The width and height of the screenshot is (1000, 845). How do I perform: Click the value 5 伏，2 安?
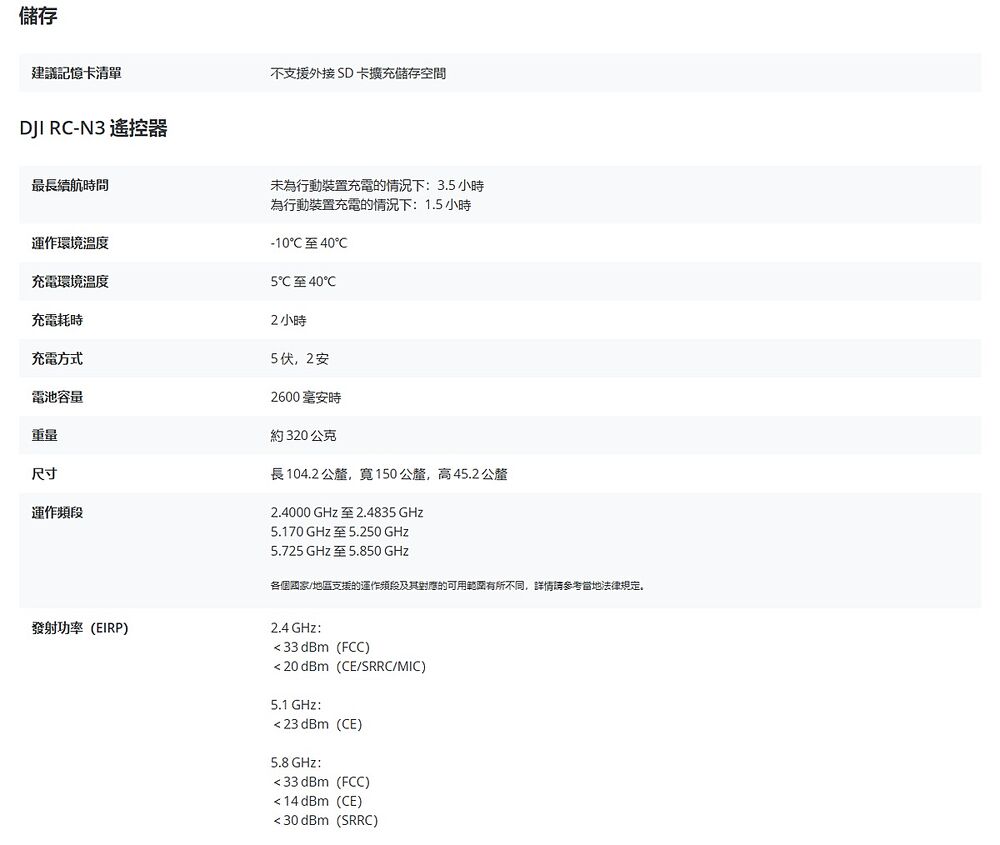point(300,358)
